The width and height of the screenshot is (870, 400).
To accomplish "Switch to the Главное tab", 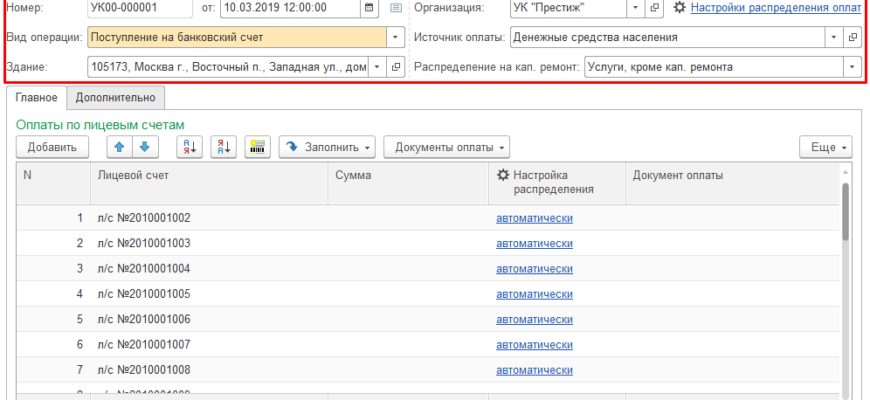I will click(36, 98).
